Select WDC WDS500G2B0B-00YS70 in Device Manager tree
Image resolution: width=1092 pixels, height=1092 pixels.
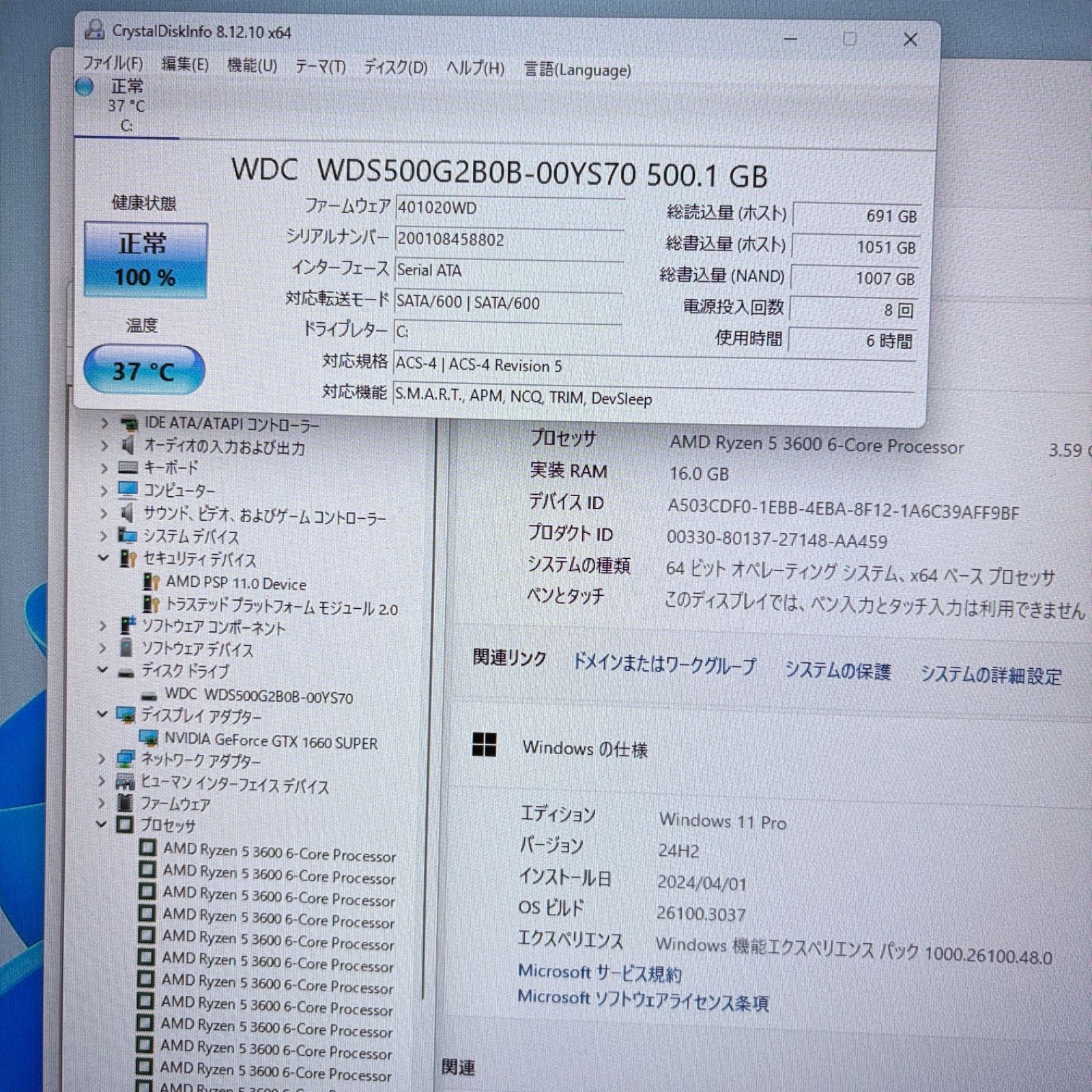[259, 695]
